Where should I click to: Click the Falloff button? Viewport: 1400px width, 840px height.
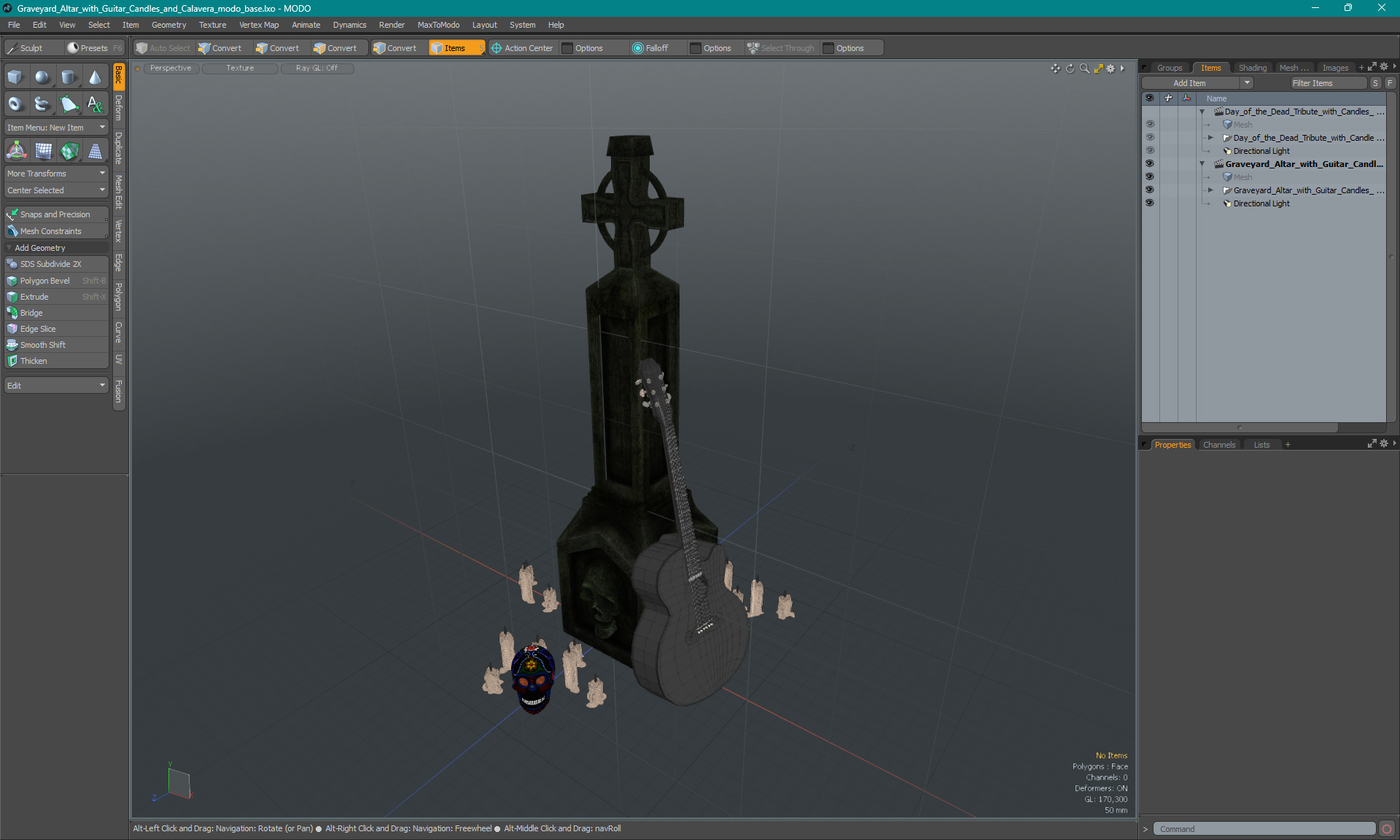pyautogui.click(x=650, y=48)
